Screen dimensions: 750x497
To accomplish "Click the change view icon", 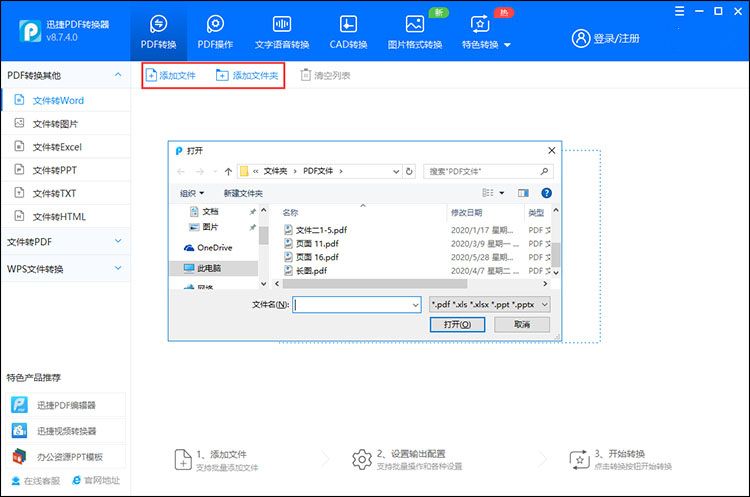I will [x=487, y=193].
